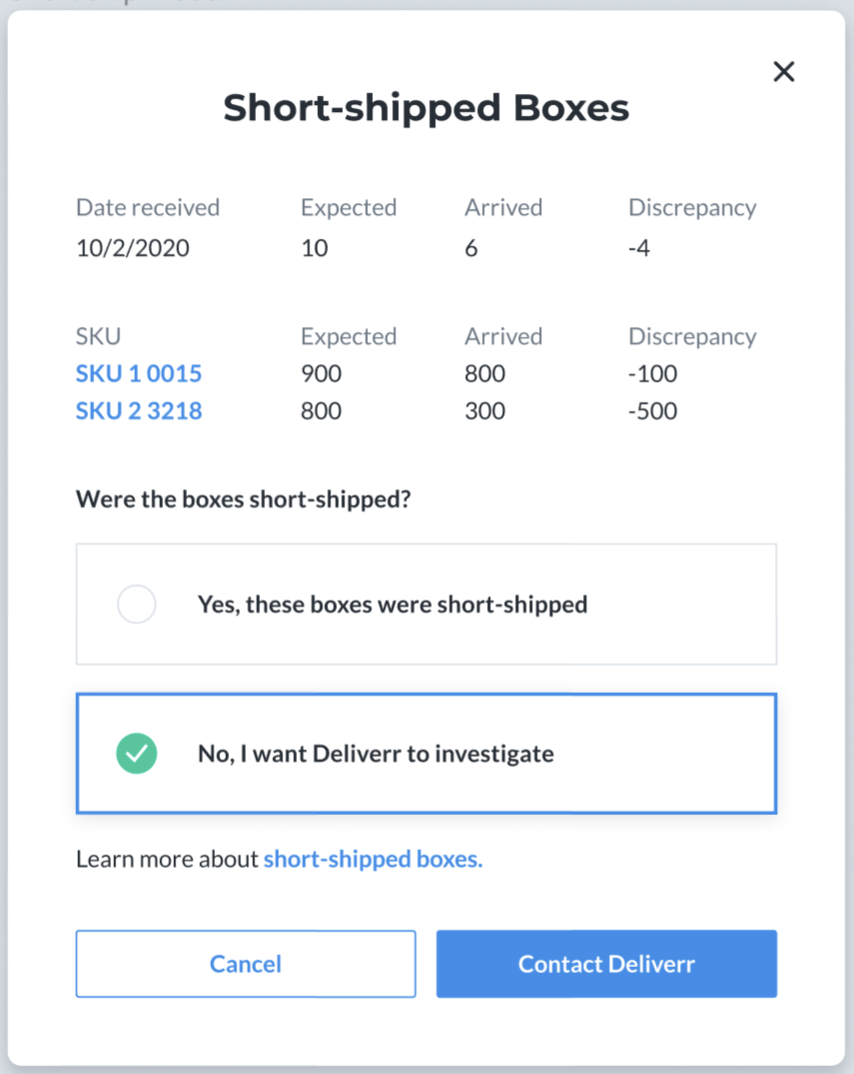Open the SKU 2 3218 link
This screenshot has width=854, height=1074.
point(138,411)
